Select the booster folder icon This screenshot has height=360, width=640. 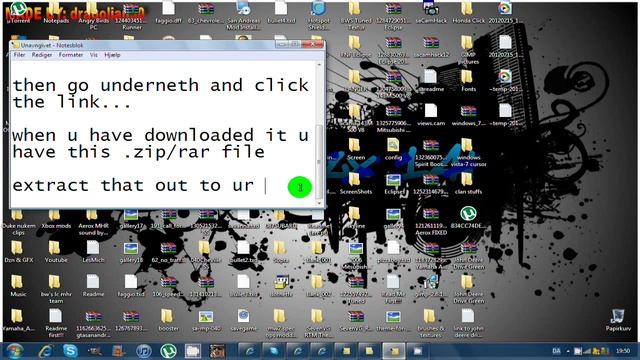(x=168, y=320)
